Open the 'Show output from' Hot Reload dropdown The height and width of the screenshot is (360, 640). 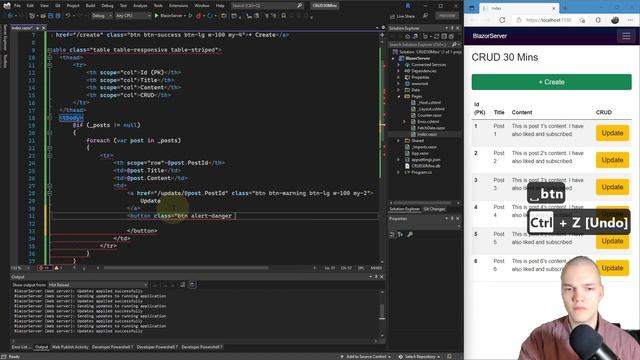pos(98,284)
